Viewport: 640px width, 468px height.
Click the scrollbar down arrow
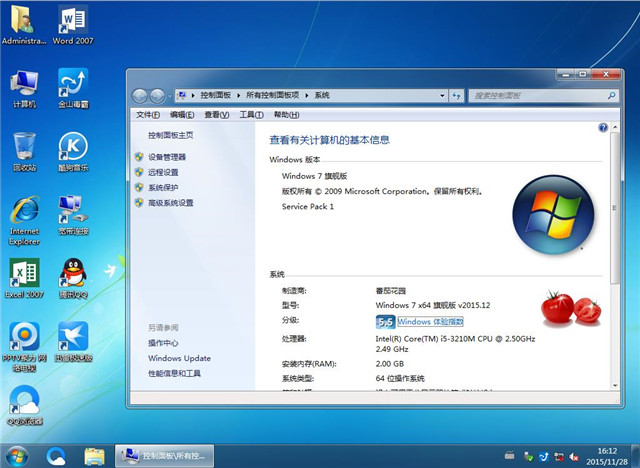tap(615, 386)
